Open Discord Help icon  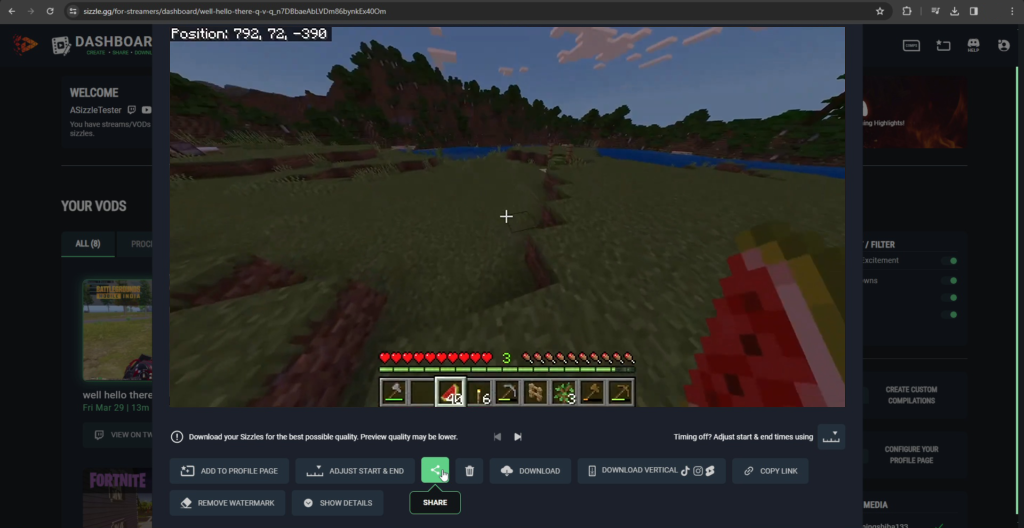click(973, 45)
